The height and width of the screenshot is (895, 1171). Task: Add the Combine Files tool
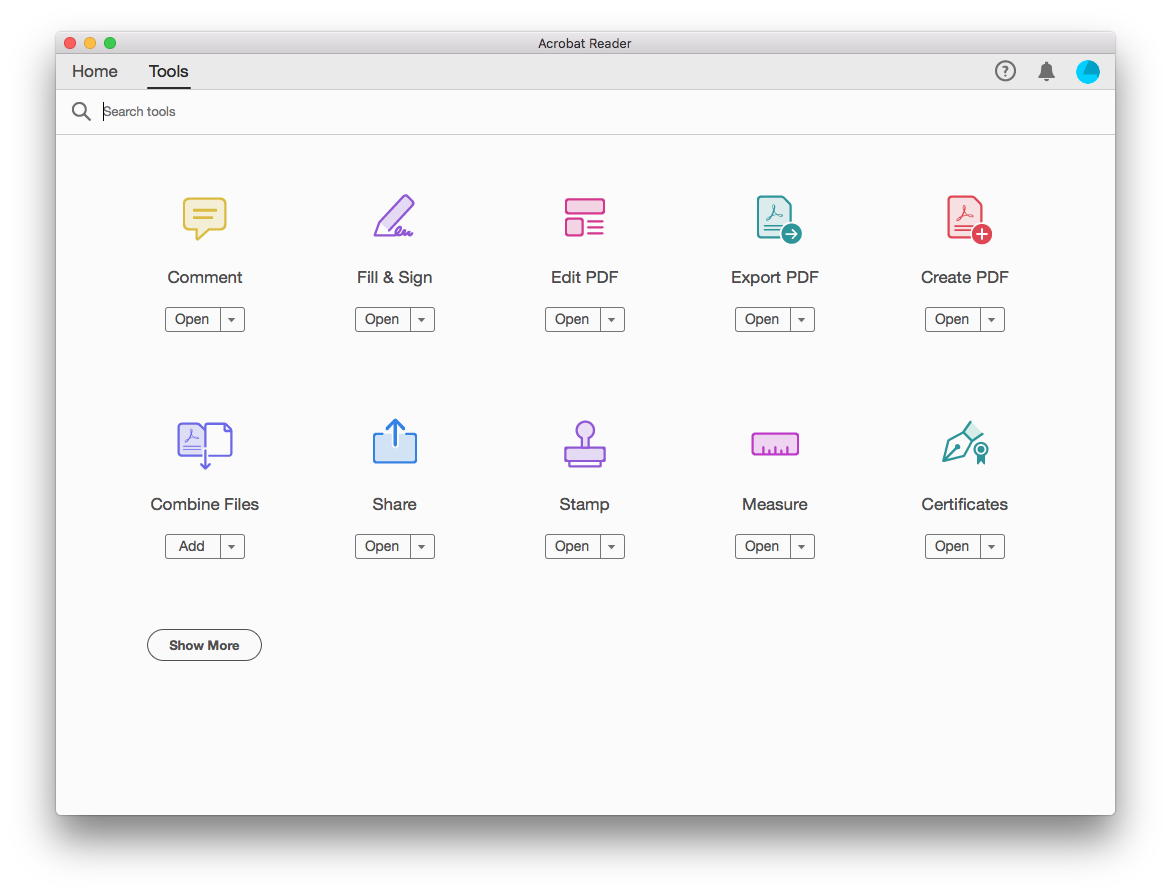tap(193, 547)
